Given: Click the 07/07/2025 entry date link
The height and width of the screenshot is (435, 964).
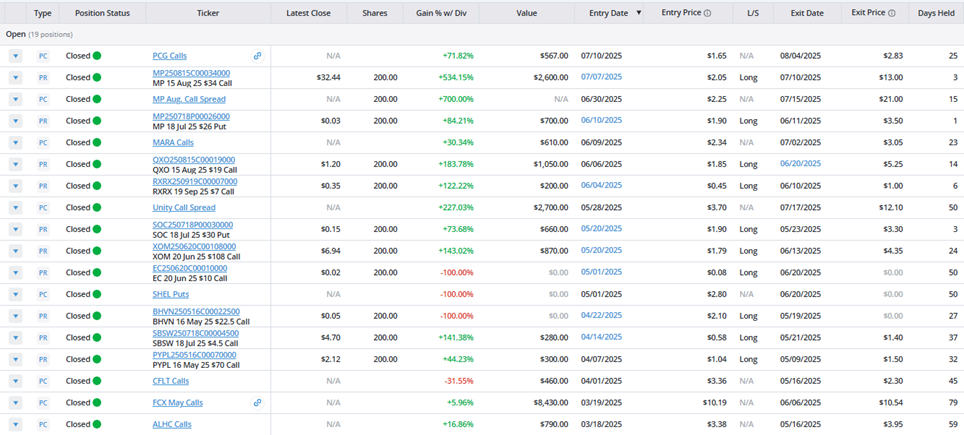Looking at the screenshot, I should pos(601,77).
